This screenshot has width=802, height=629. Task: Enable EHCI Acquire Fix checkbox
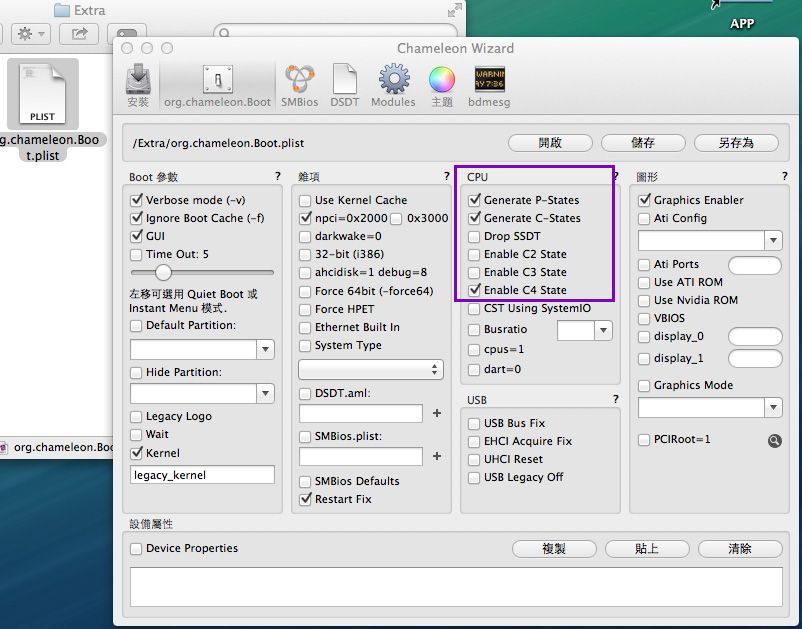(x=474, y=441)
